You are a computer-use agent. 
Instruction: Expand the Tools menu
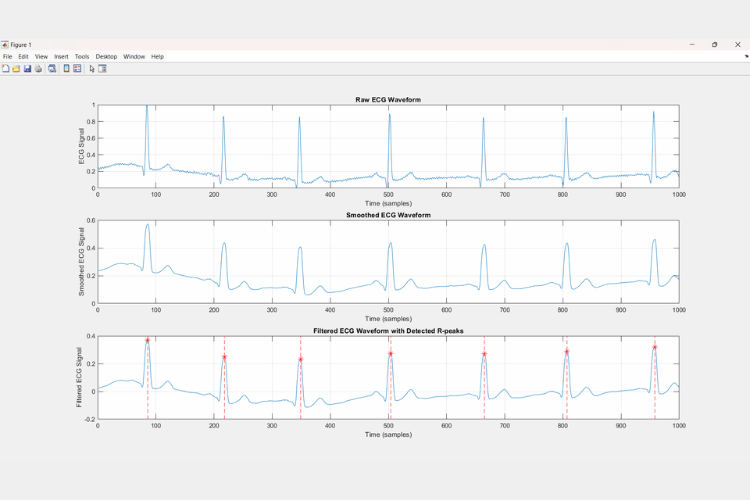(x=82, y=57)
